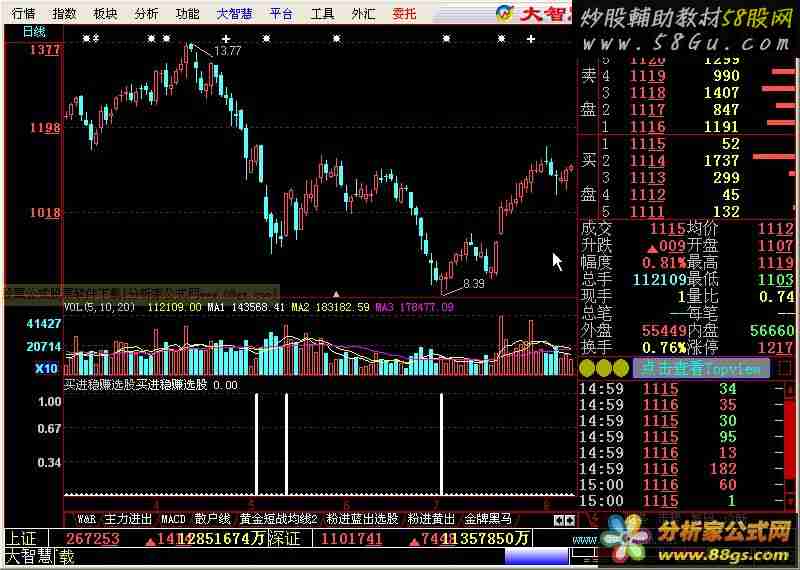
Task: Click the plus info marker above 13.77 label
Action: [226, 38]
